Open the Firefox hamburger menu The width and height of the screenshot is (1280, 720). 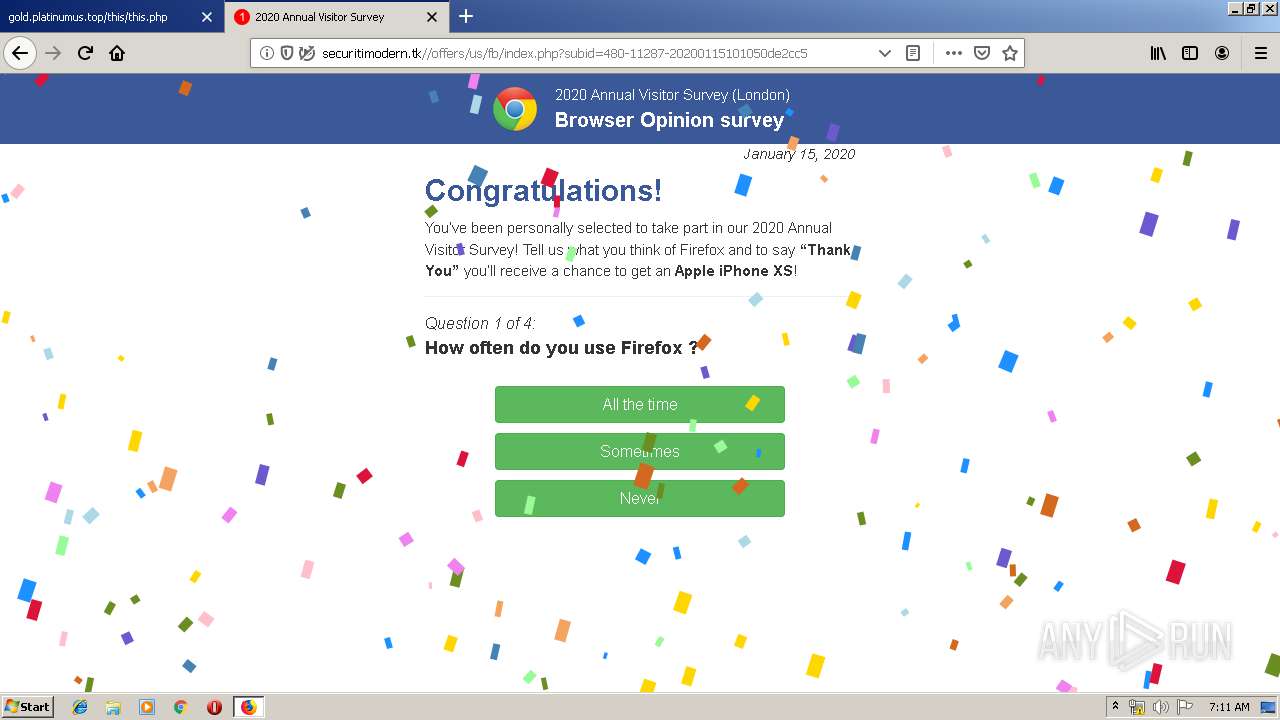point(1261,53)
